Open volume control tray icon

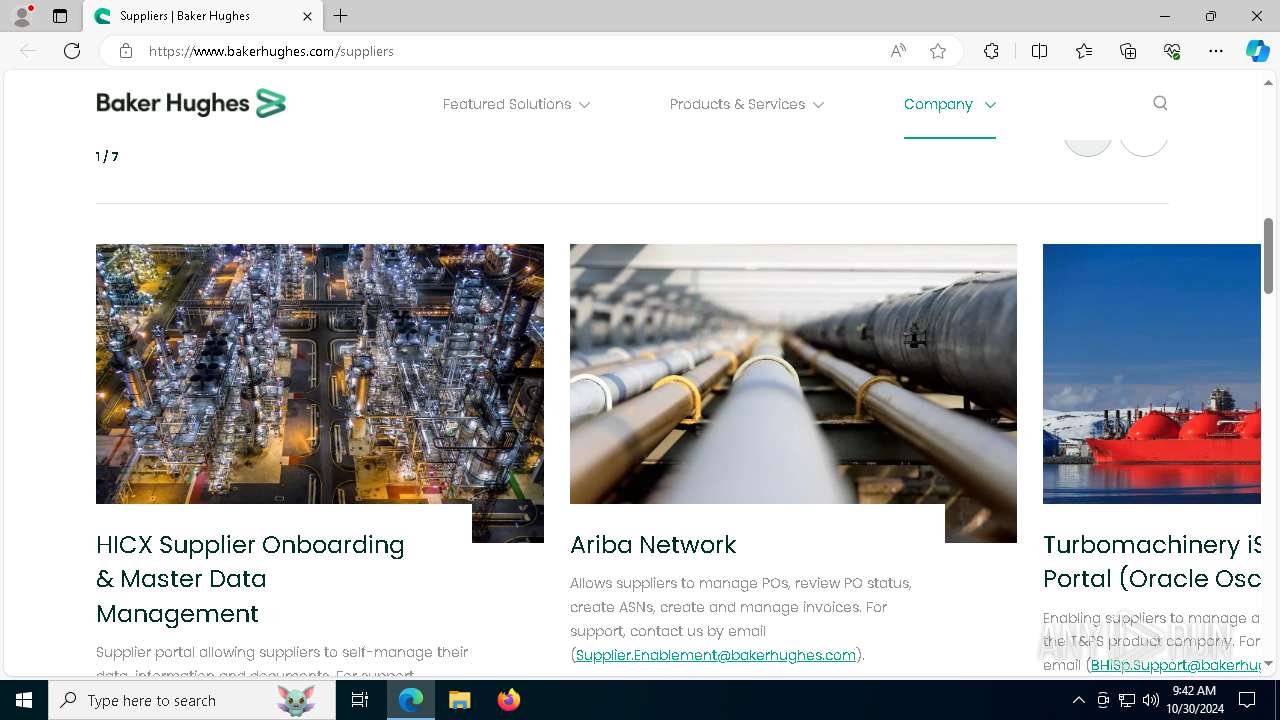pos(1151,700)
